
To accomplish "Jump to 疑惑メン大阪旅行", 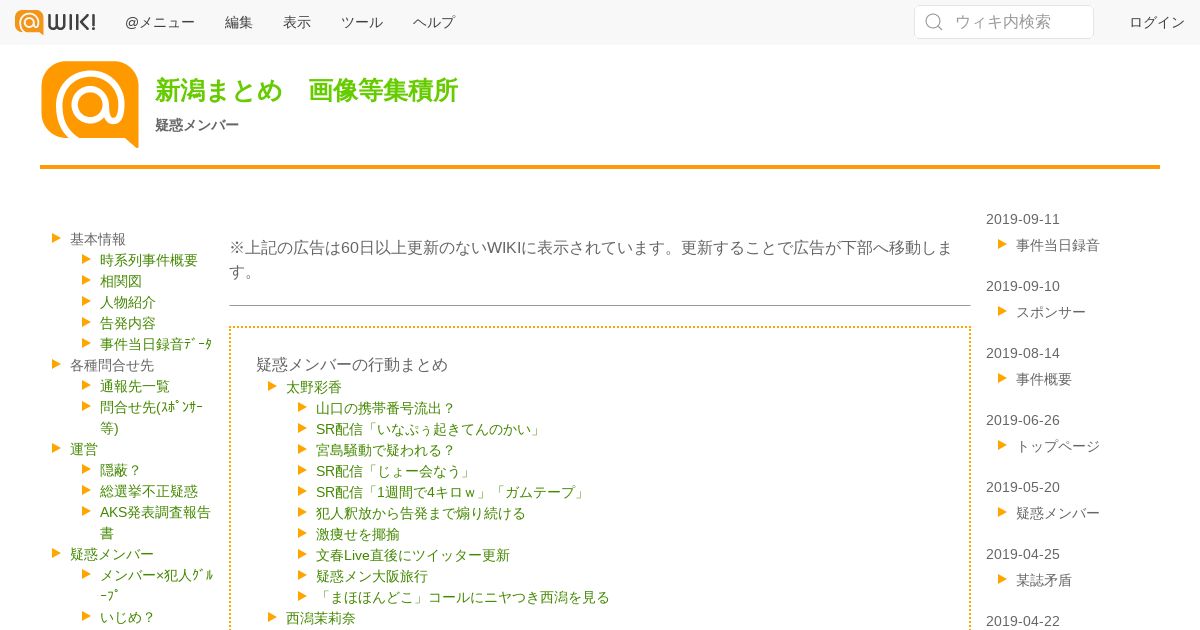I will click(372, 576).
